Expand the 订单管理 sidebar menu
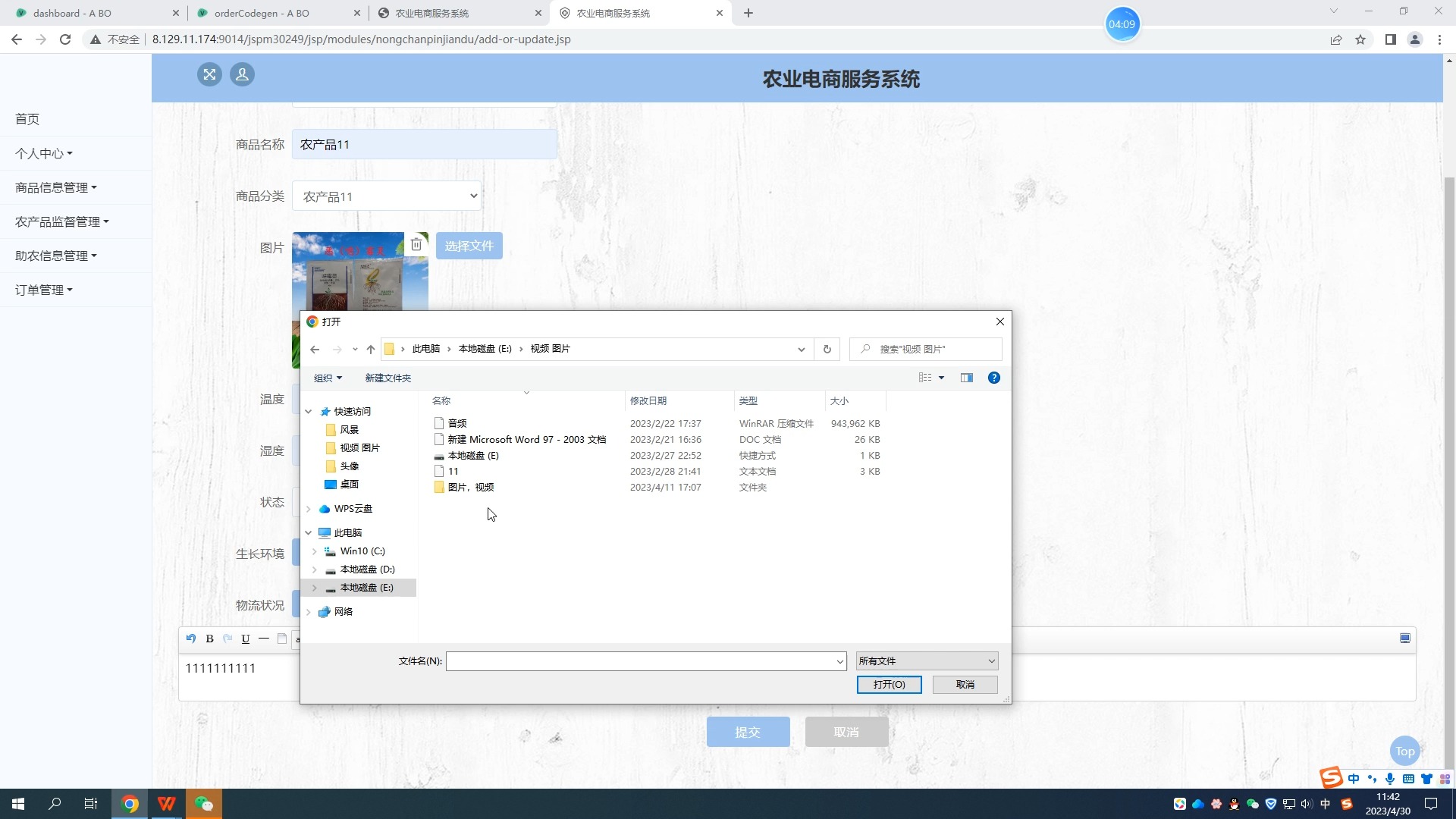Screen dimensions: 1456x819 [44, 290]
